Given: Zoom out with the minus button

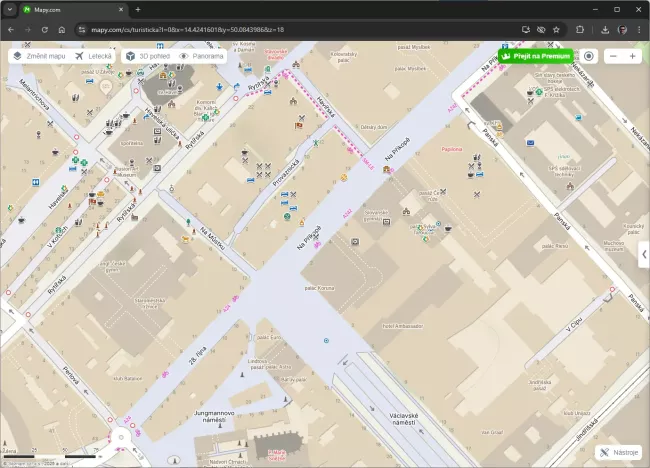Looking at the screenshot, I should [x=614, y=56].
